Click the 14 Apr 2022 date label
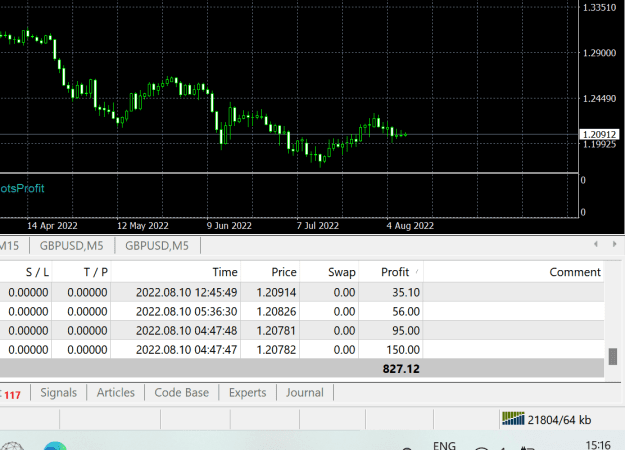The image size is (625, 450). 52,226
